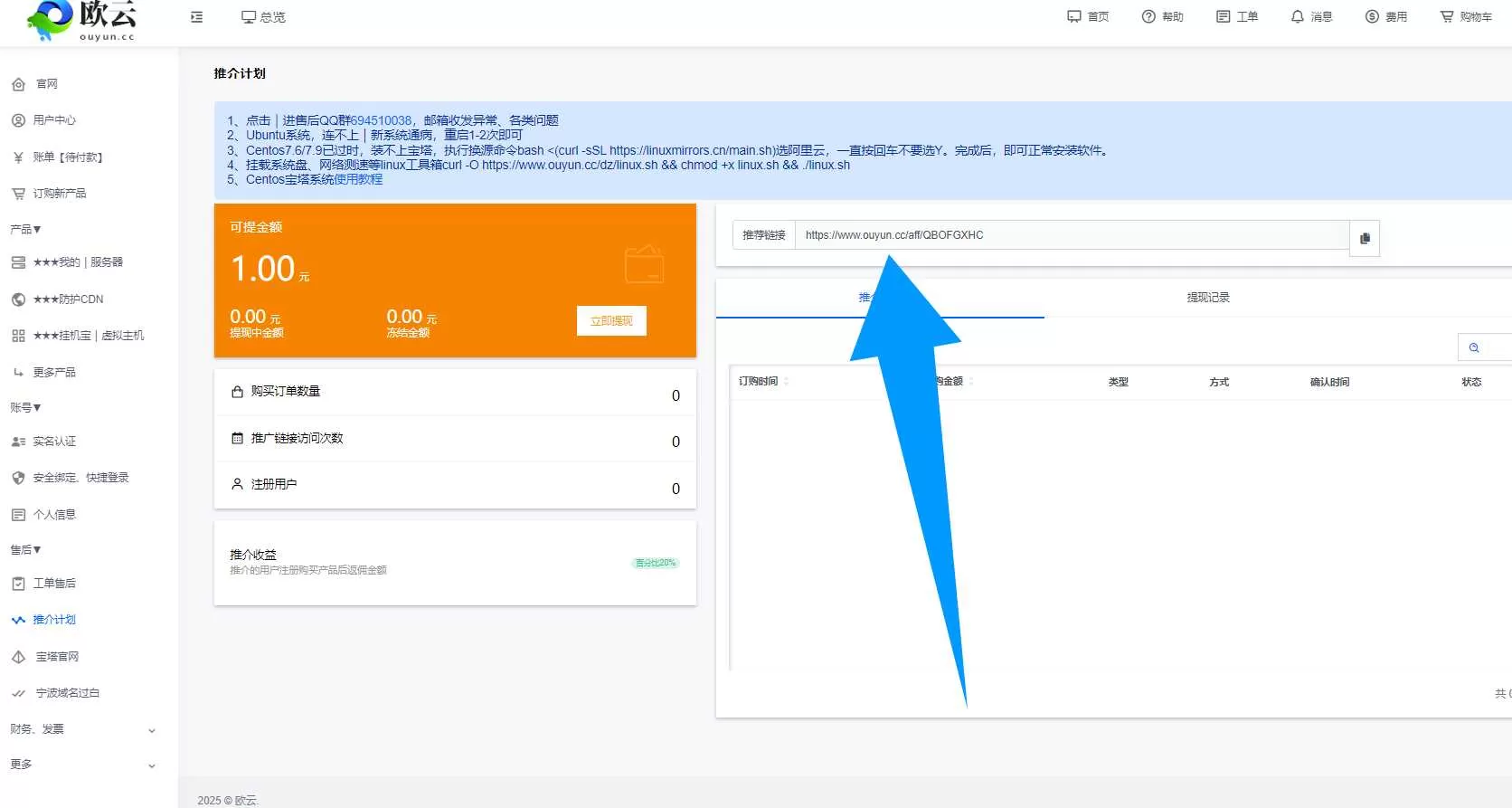
Task: Open 费用 billing in the top navigation
Action: point(1386,17)
